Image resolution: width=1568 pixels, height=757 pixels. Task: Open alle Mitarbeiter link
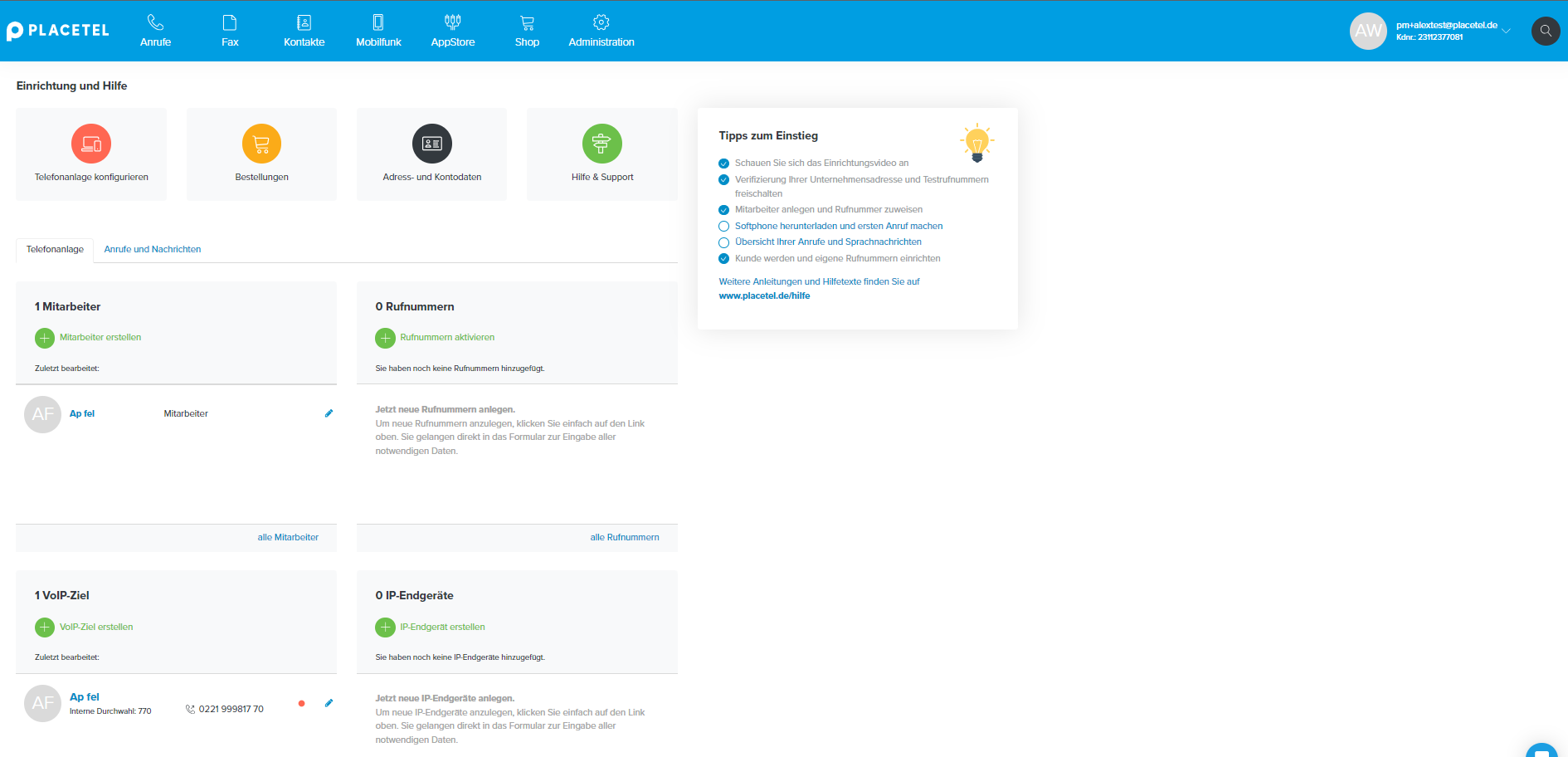[288, 537]
